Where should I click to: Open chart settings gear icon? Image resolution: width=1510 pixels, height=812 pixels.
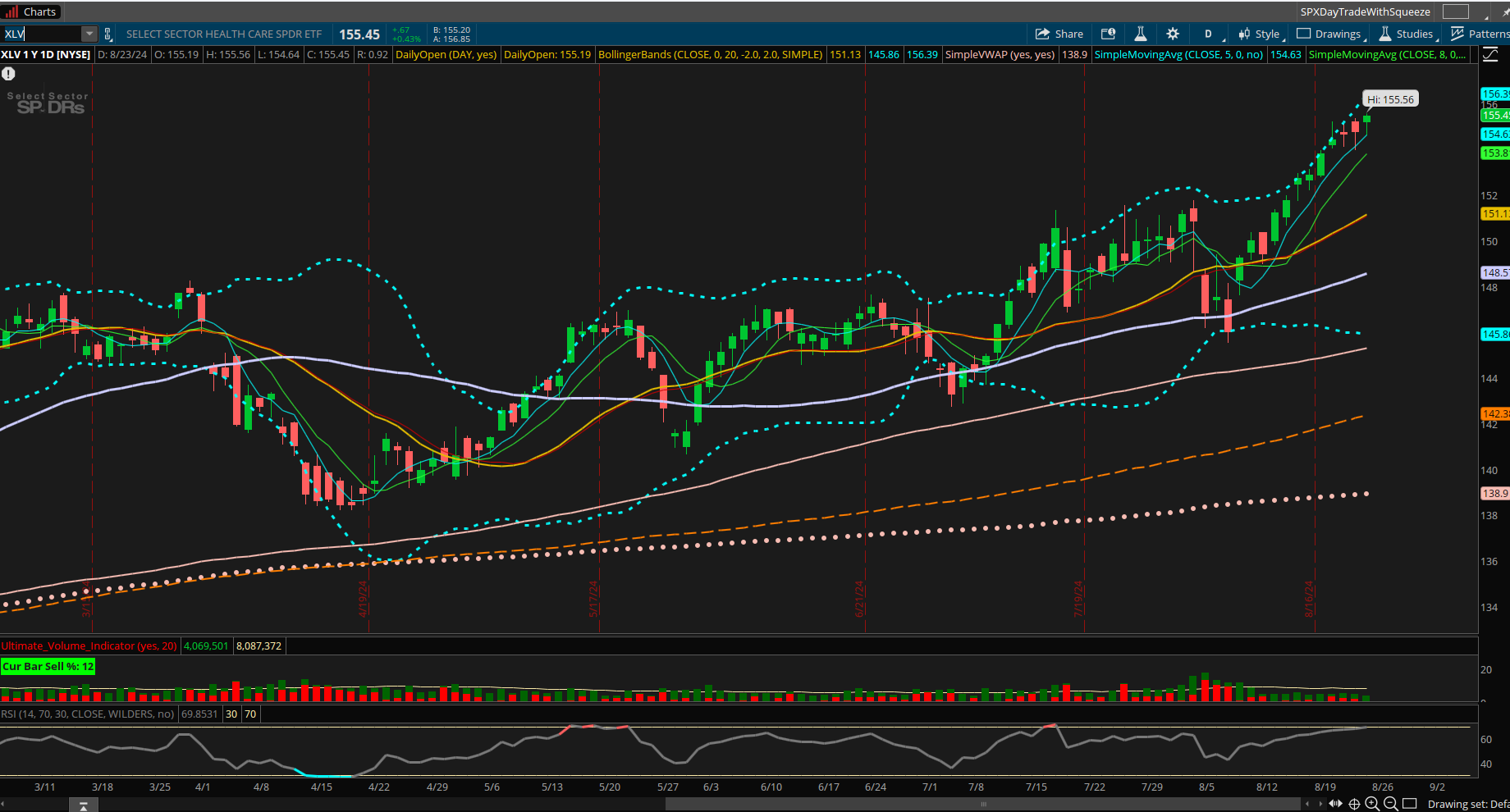(x=1173, y=34)
